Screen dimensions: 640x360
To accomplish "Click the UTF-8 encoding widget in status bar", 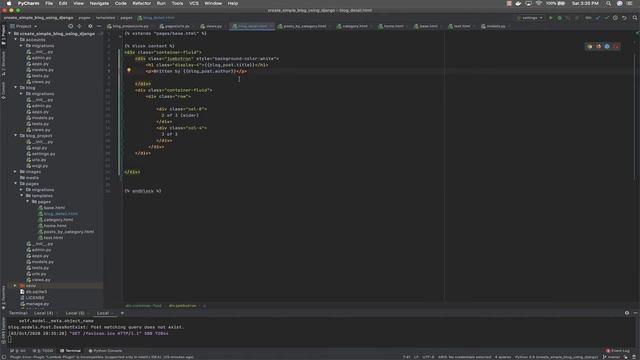I will (x=428, y=357).
